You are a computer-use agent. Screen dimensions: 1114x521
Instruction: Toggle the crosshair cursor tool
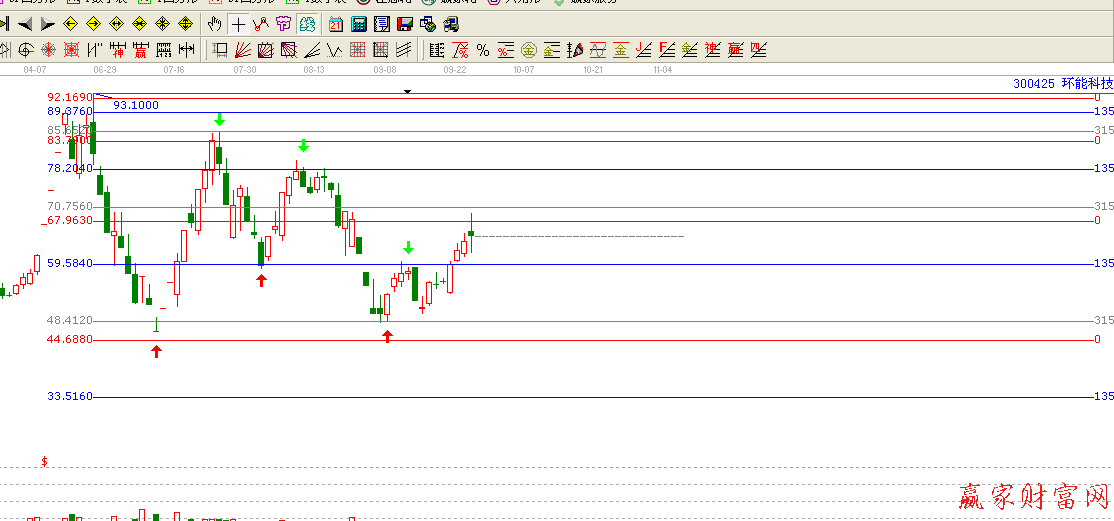(x=238, y=23)
